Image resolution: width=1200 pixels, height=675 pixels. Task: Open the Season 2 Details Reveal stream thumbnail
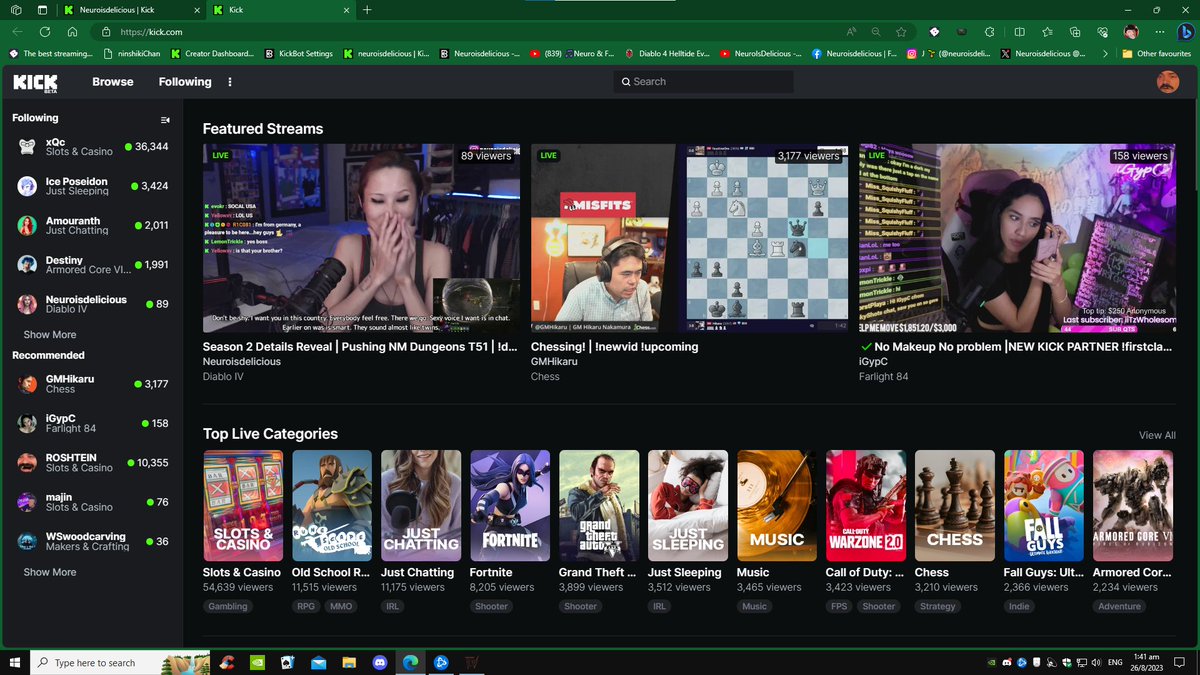(x=361, y=238)
